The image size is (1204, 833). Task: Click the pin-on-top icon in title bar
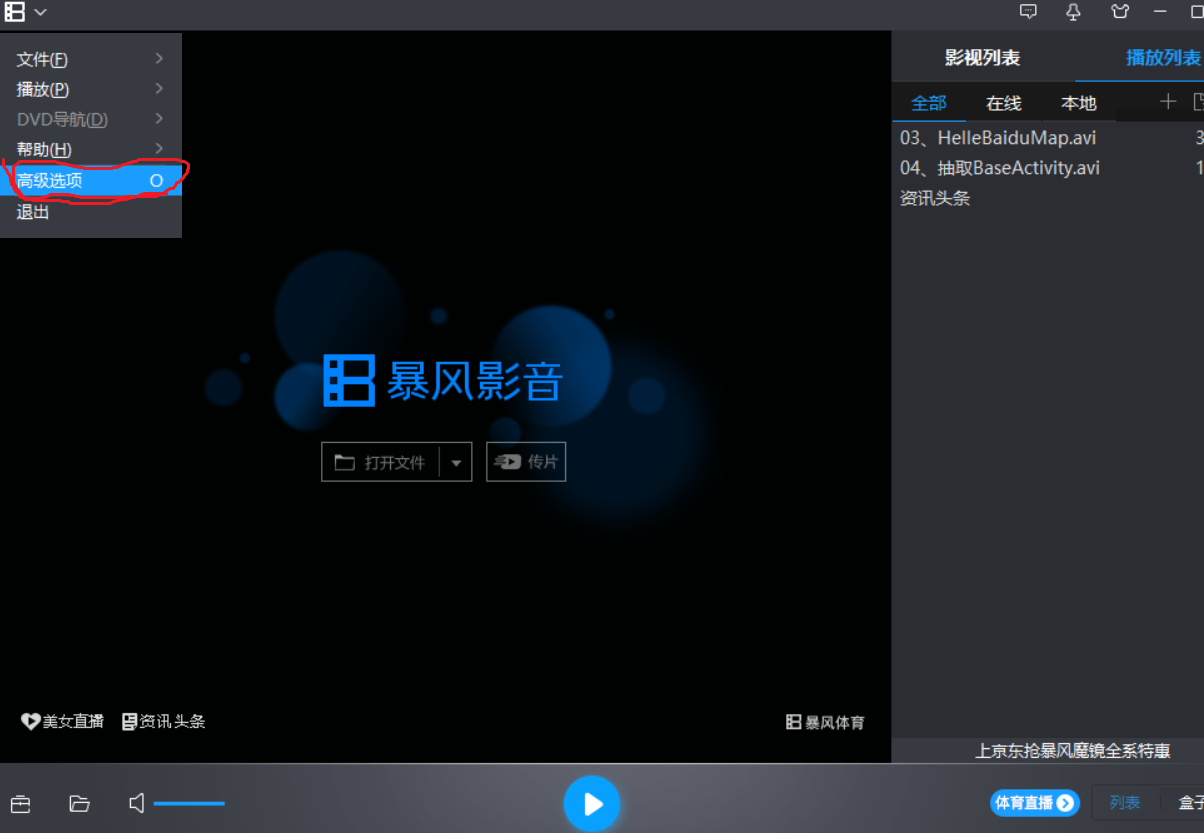tap(1074, 12)
